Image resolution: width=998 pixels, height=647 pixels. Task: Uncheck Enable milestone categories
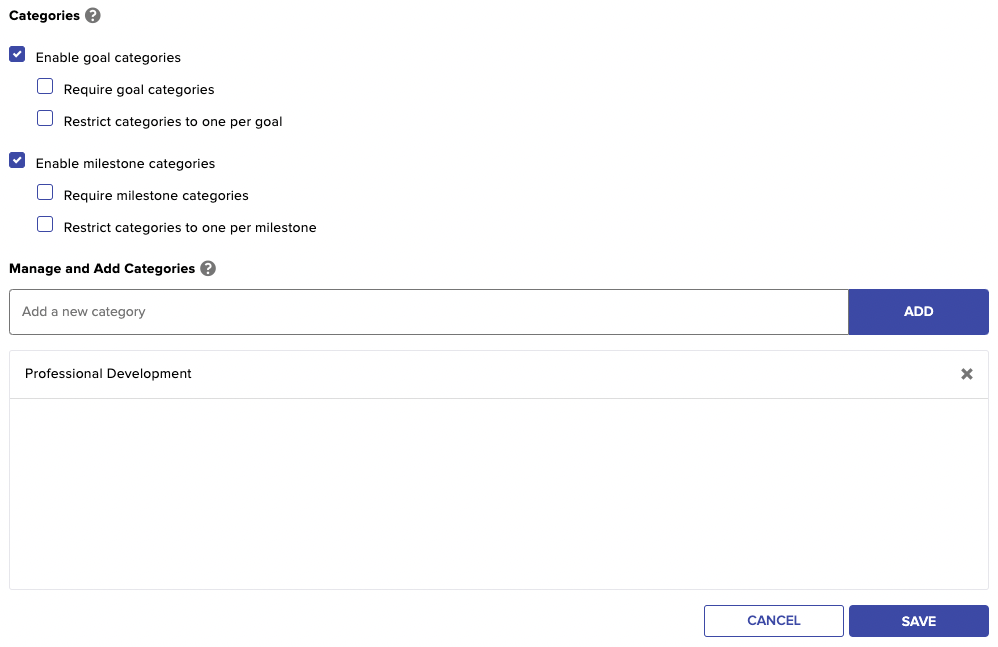tap(17, 160)
